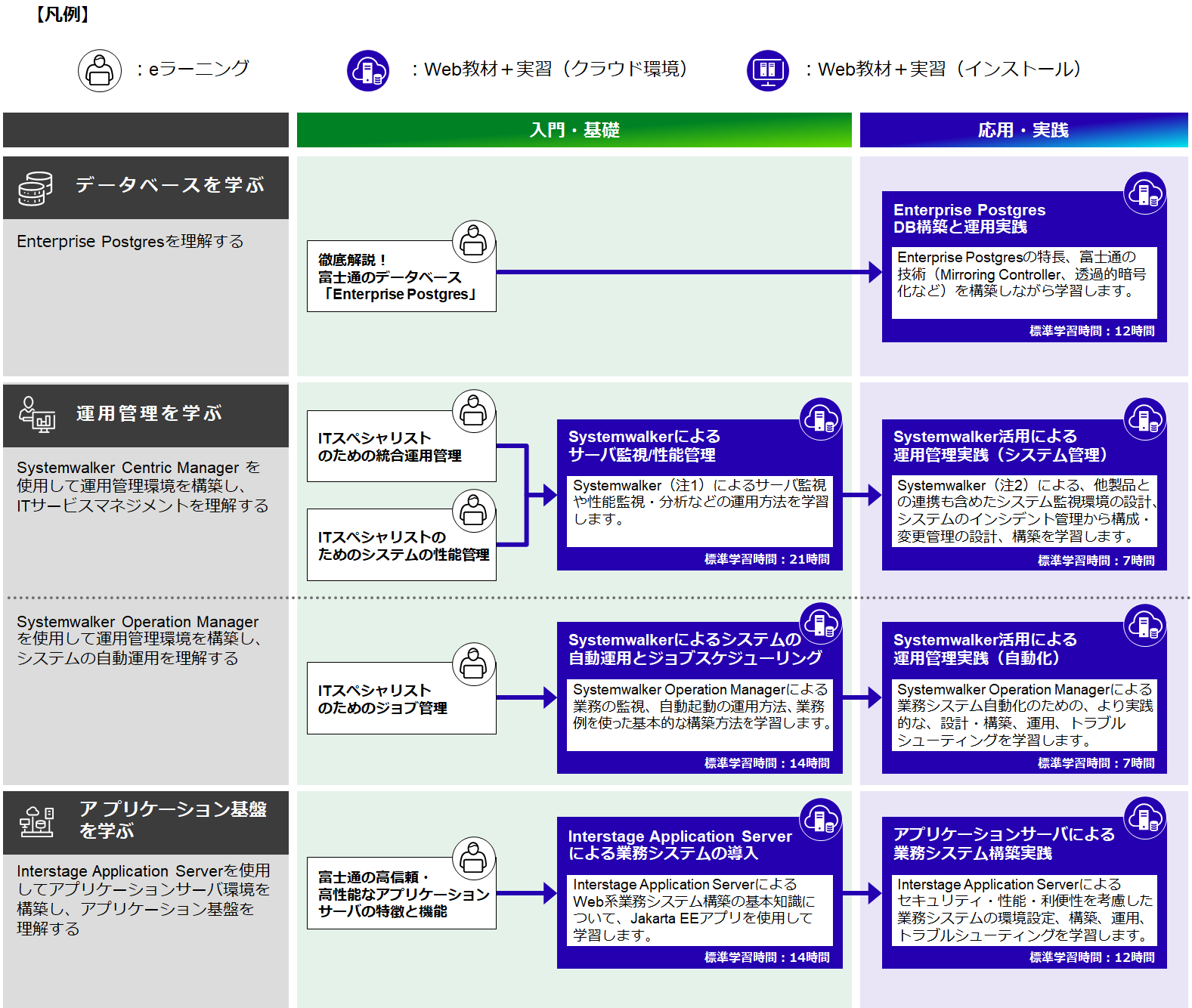
Task: Open ITスペシャリストのためのシステムの性能管理 course
Action: pyautogui.click(x=401, y=545)
